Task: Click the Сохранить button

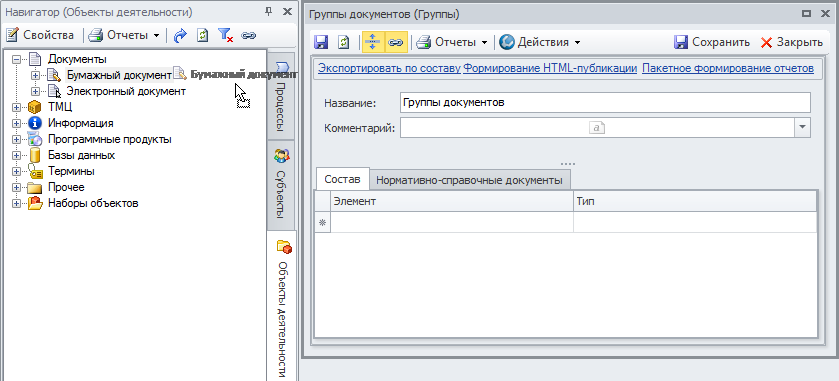Action: tap(712, 42)
